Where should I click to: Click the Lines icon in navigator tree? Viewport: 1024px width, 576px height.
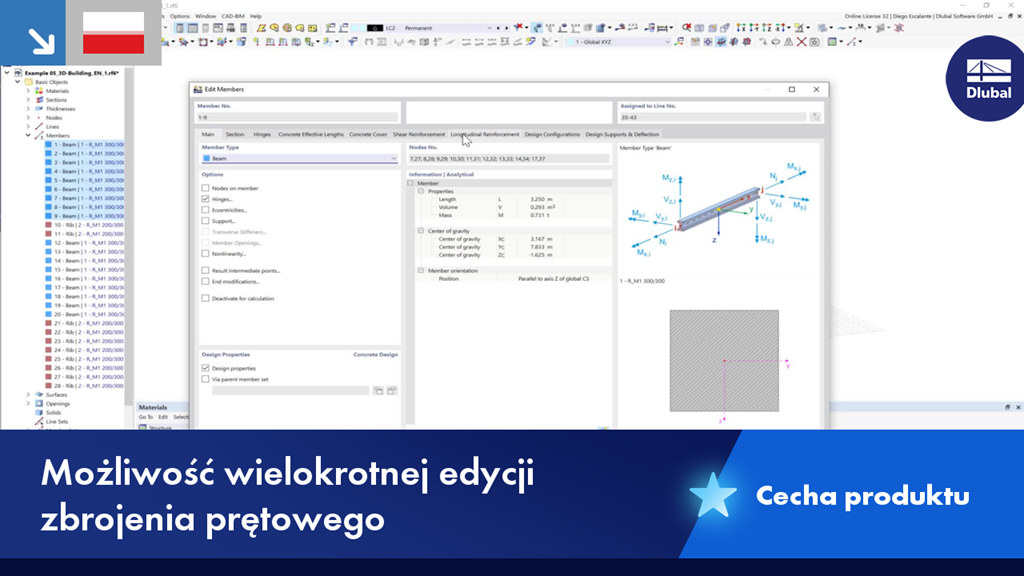coord(39,127)
